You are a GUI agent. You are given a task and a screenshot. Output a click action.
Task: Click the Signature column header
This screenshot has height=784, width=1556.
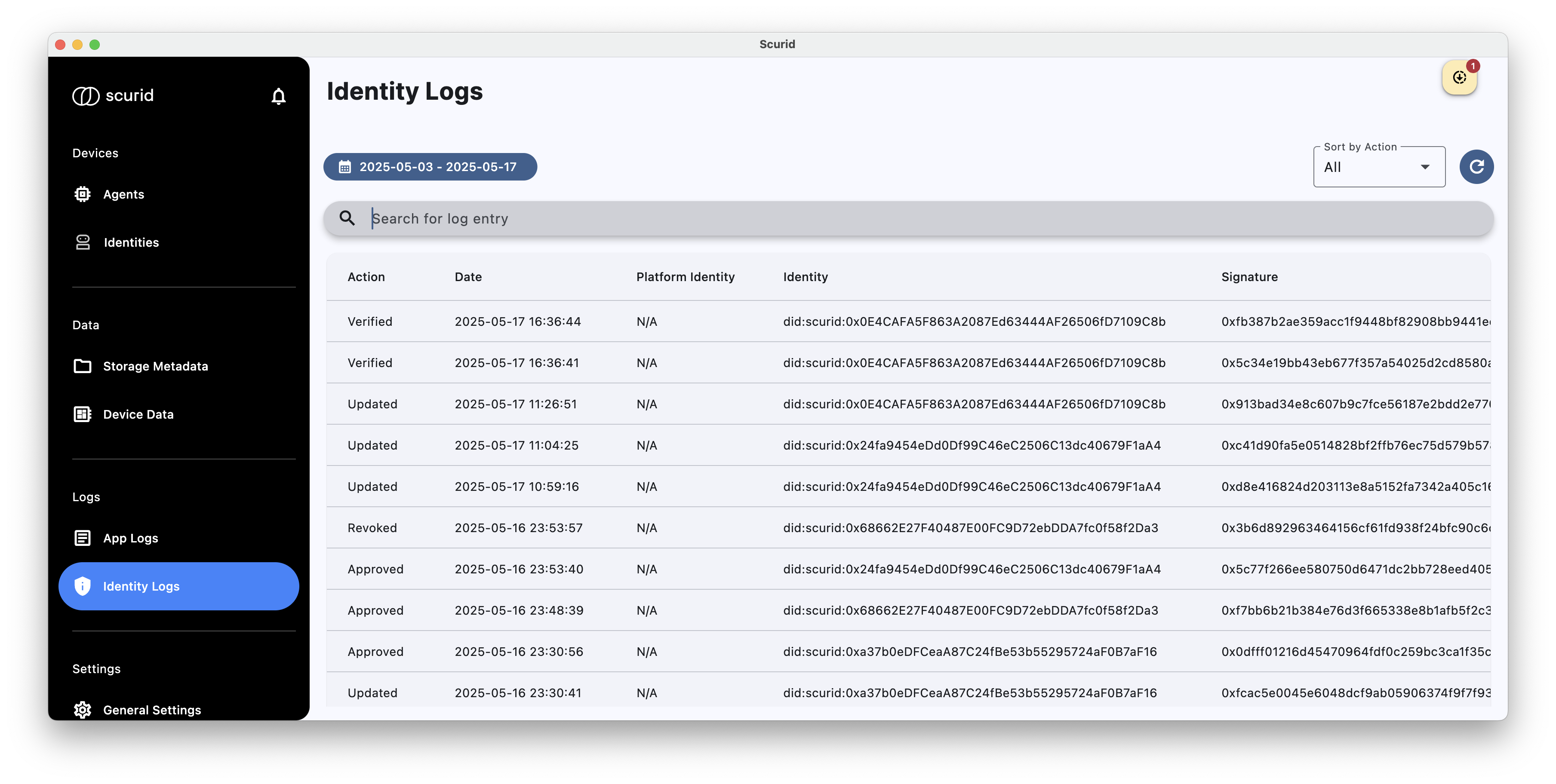pyautogui.click(x=1249, y=276)
